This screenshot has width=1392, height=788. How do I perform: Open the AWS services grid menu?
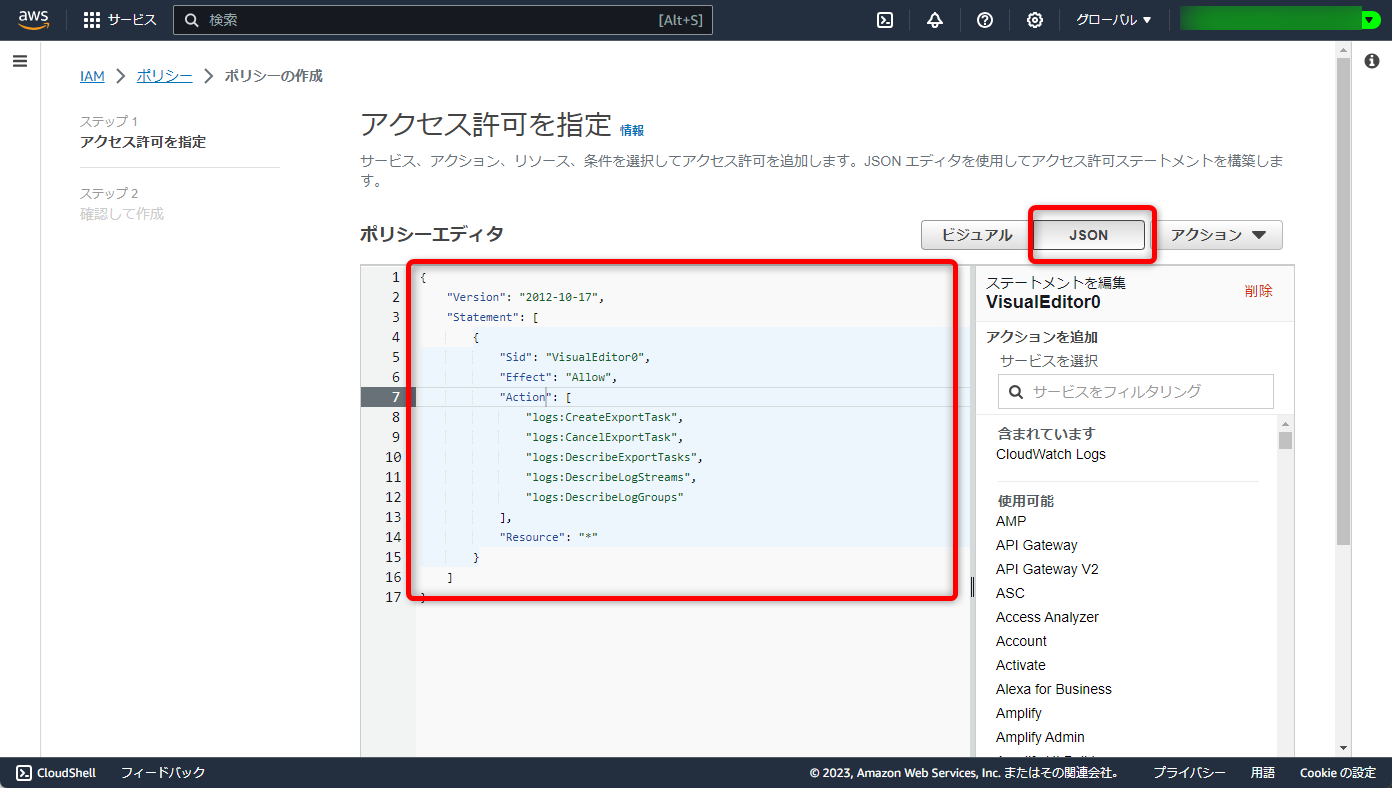(x=91, y=19)
